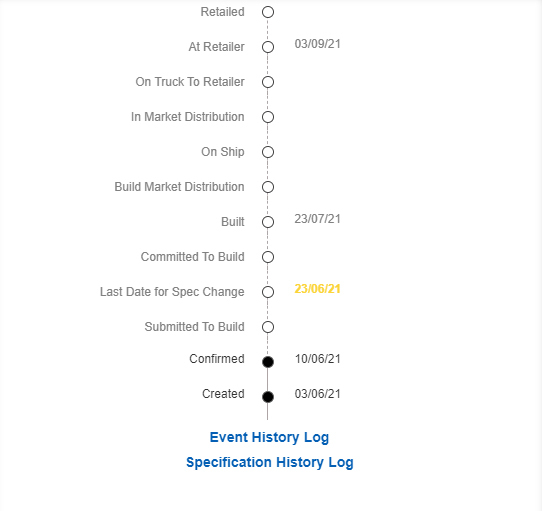
Task: Select the Submitted To Build circle
Action: coord(268,327)
